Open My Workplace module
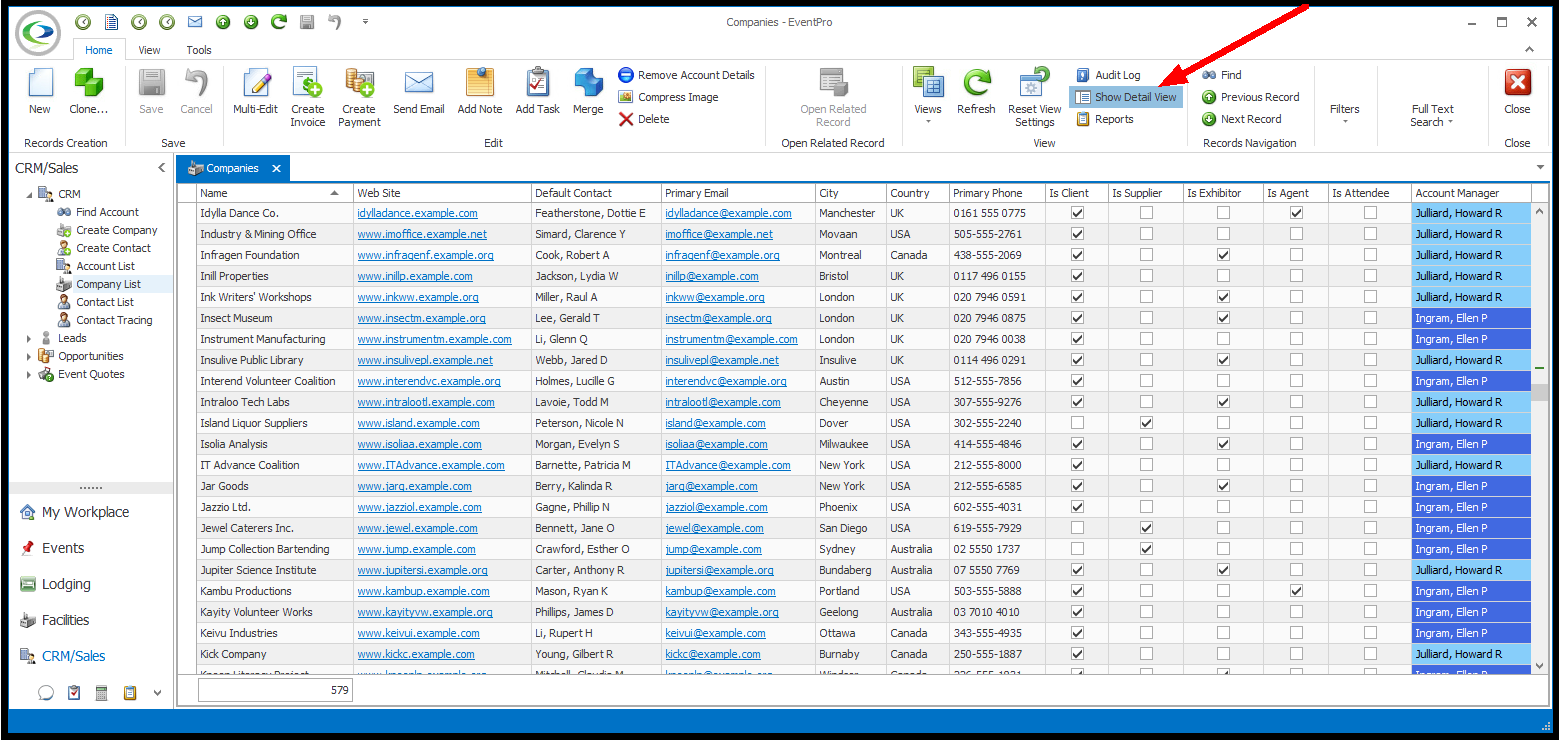This screenshot has width=1559, height=741. tap(85, 512)
